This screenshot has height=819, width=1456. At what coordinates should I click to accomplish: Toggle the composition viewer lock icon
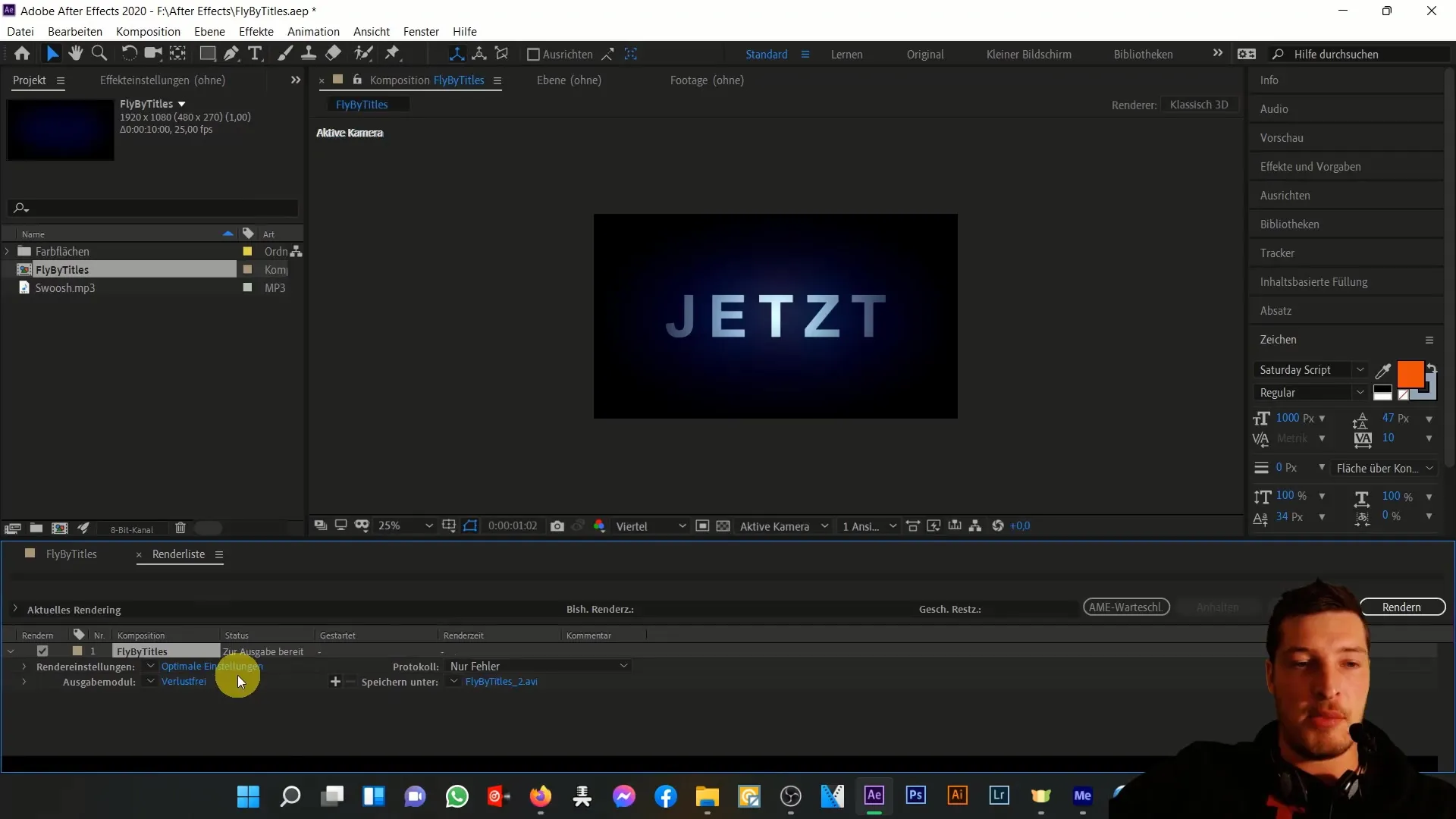[x=357, y=80]
